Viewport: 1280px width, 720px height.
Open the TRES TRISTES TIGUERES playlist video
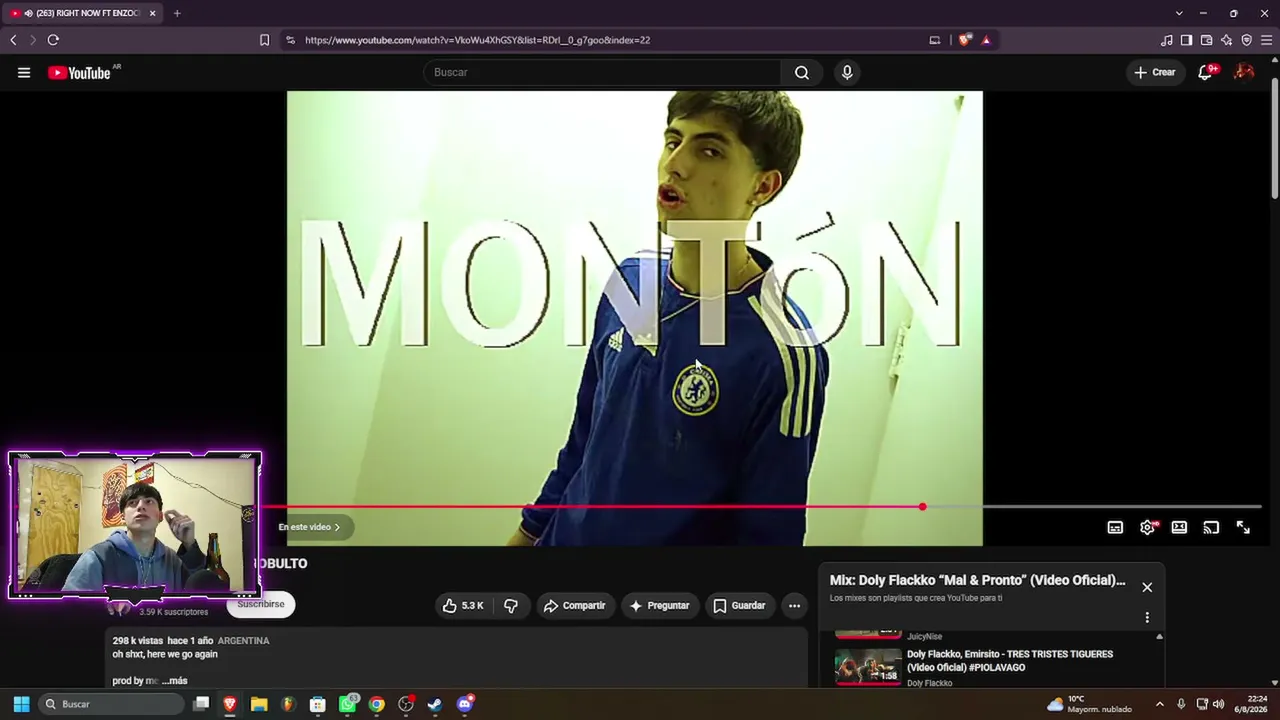(1009, 661)
